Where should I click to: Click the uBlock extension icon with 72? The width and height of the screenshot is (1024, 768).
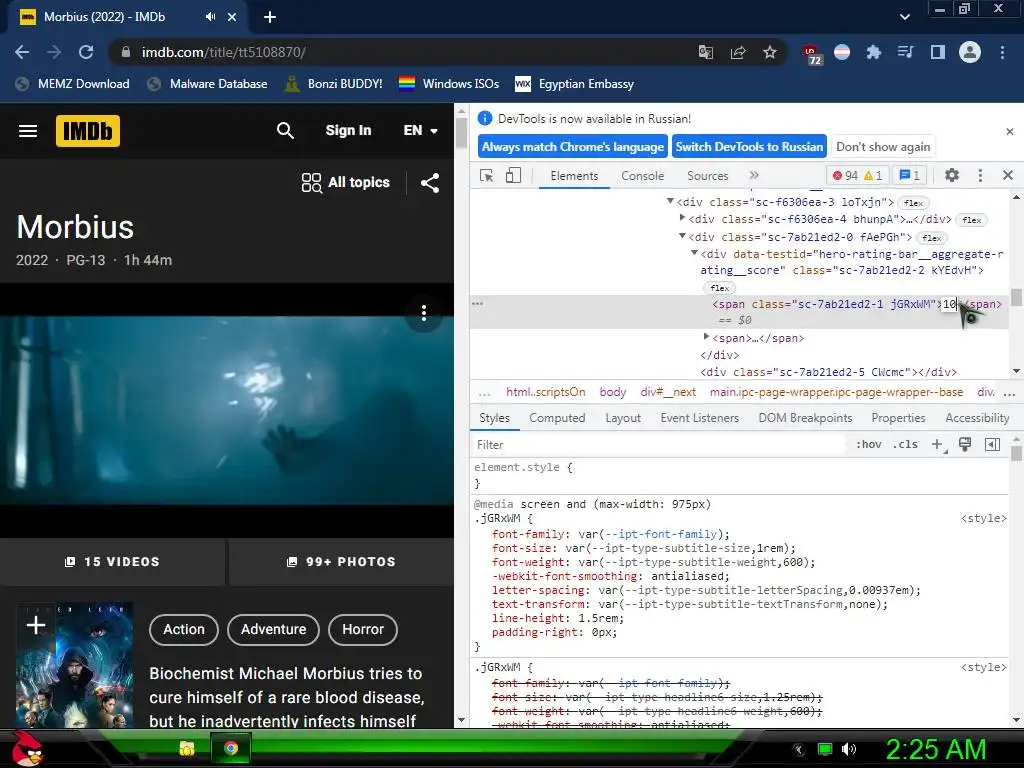(x=812, y=54)
